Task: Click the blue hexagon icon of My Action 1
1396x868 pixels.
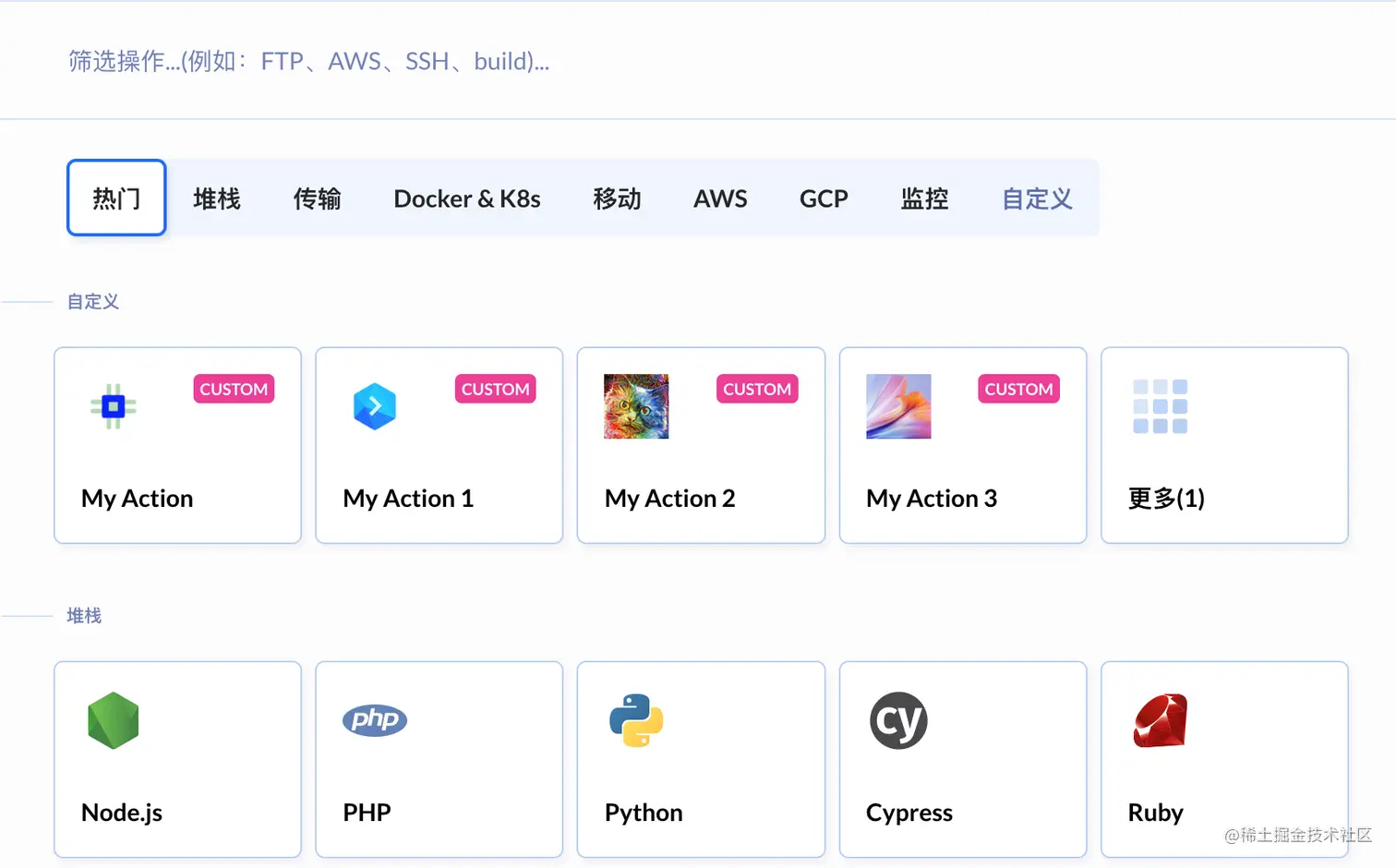Action: (375, 406)
